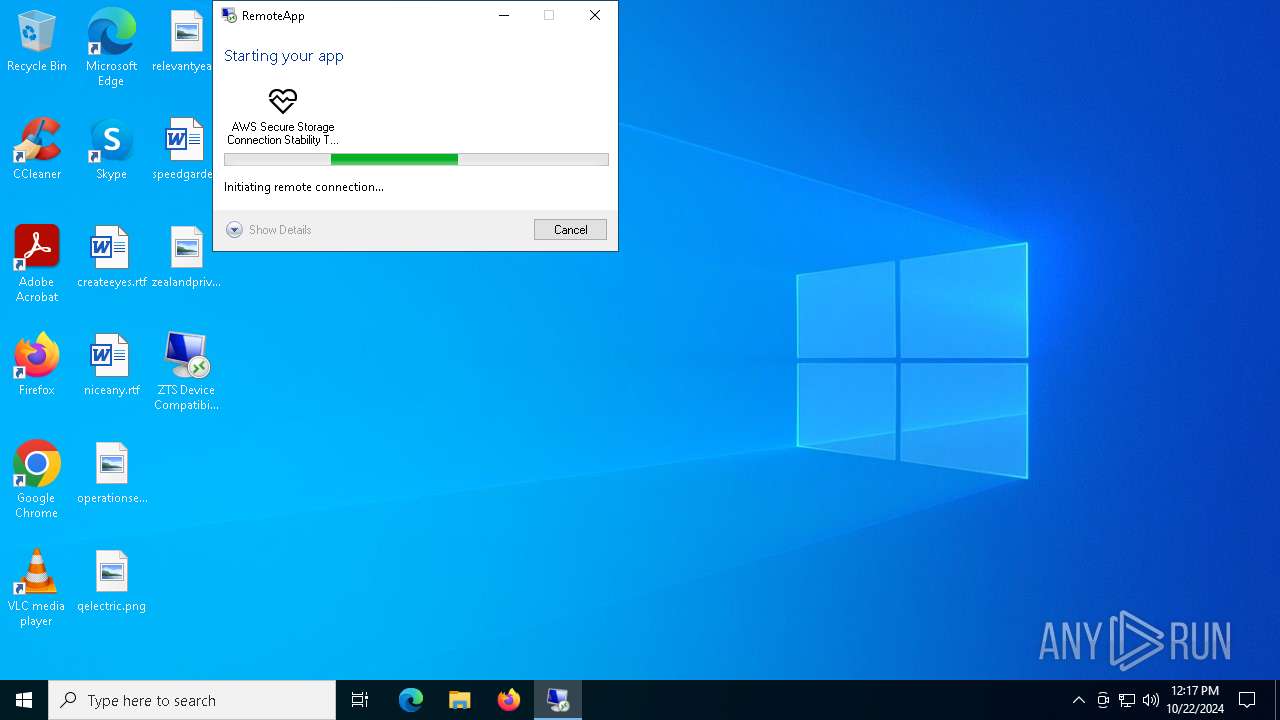Open Adobe Acrobat desktop shortcut
Image resolution: width=1280 pixels, height=720 pixels.
point(37,264)
